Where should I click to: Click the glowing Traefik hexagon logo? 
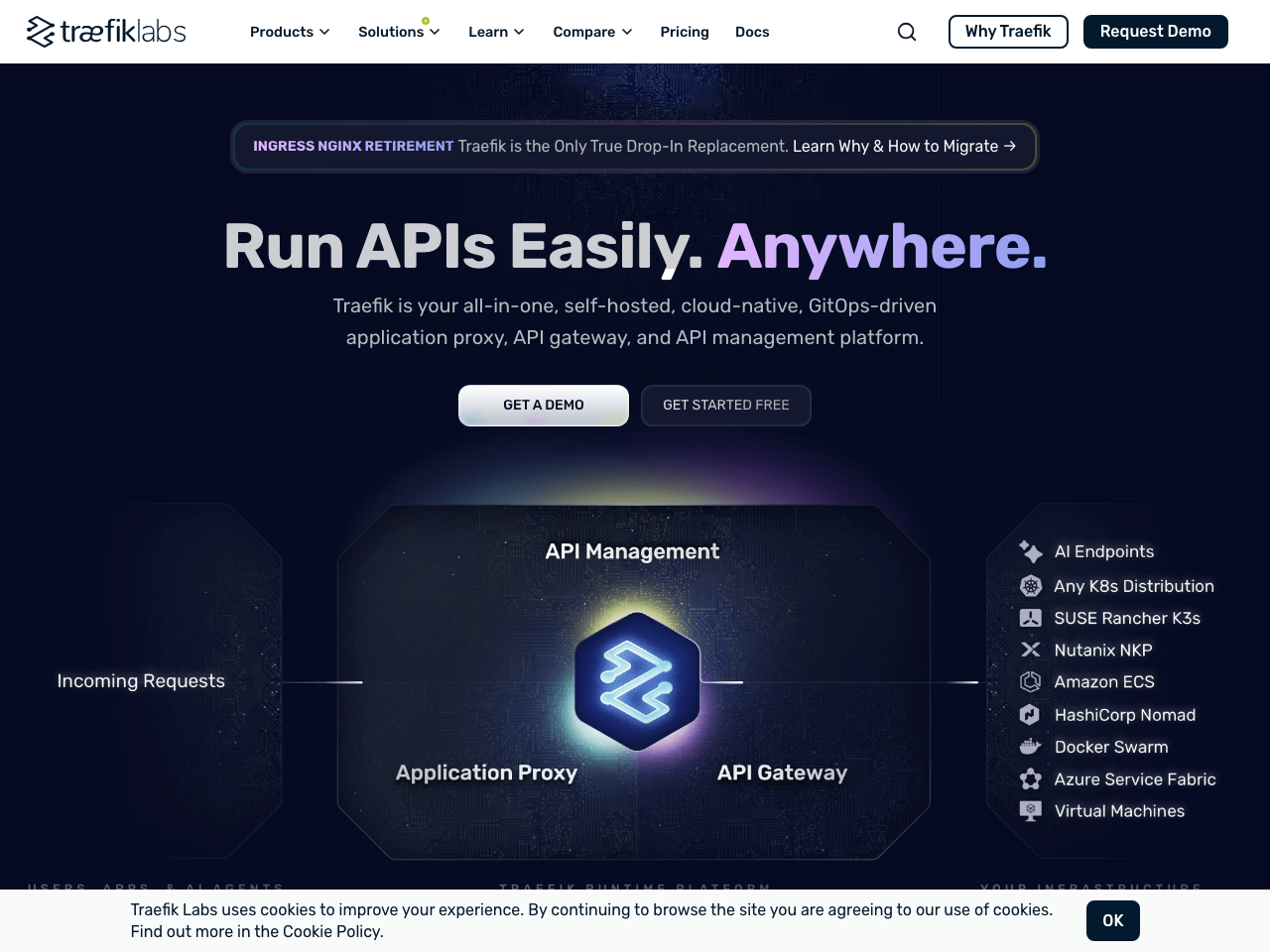pos(636,682)
